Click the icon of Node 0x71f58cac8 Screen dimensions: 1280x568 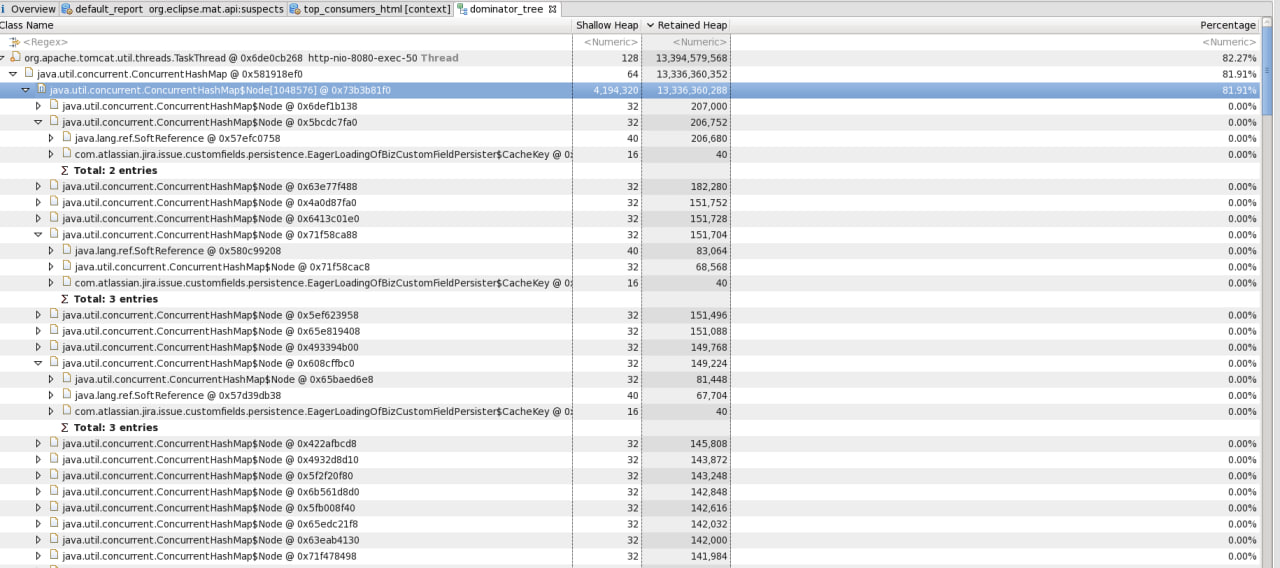click(67, 267)
